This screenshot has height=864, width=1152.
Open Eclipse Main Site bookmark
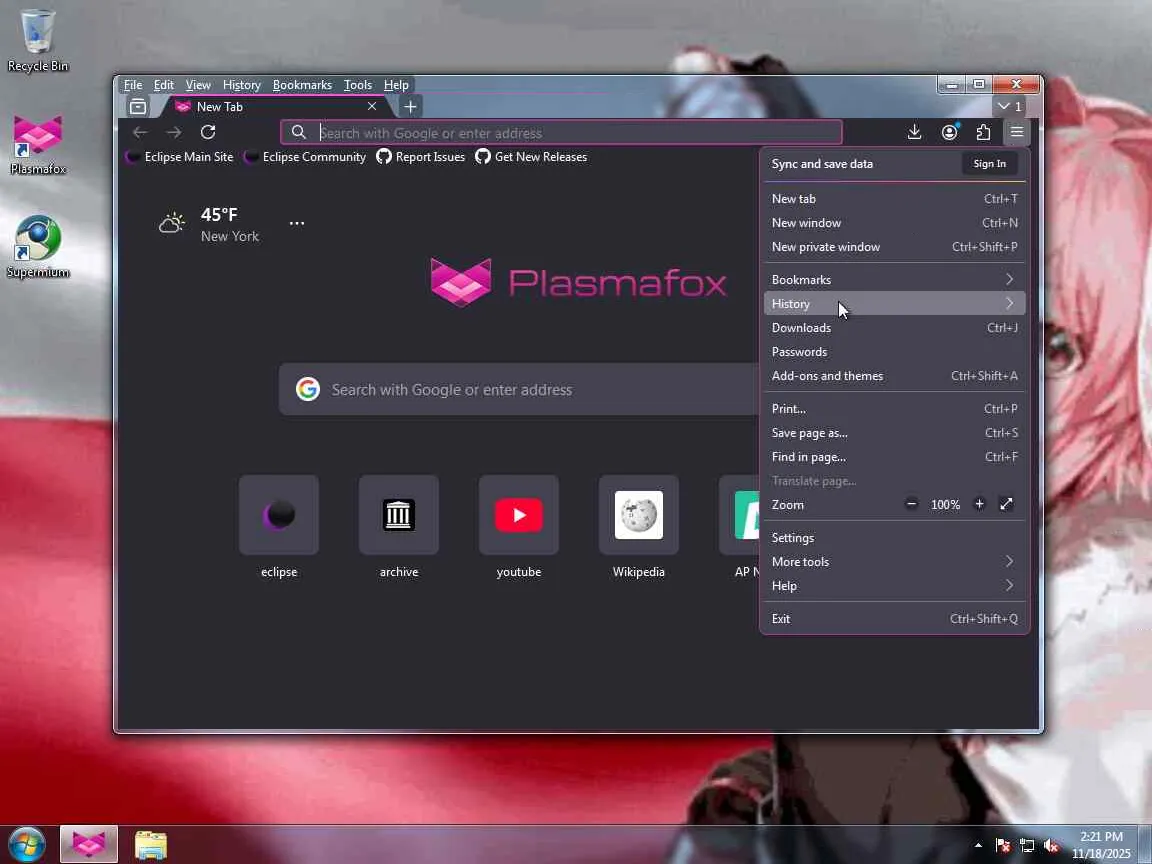[180, 156]
